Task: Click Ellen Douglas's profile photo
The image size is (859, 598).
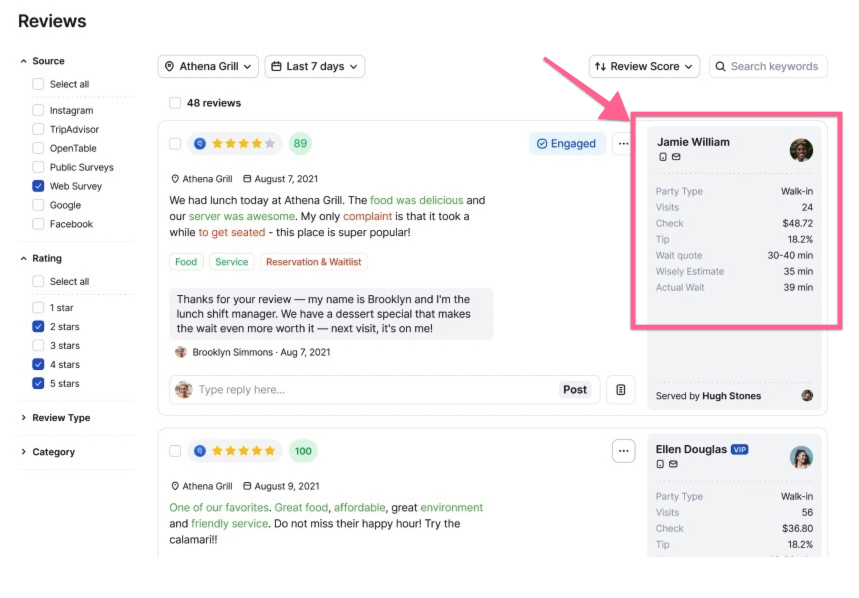Action: coord(801,457)
